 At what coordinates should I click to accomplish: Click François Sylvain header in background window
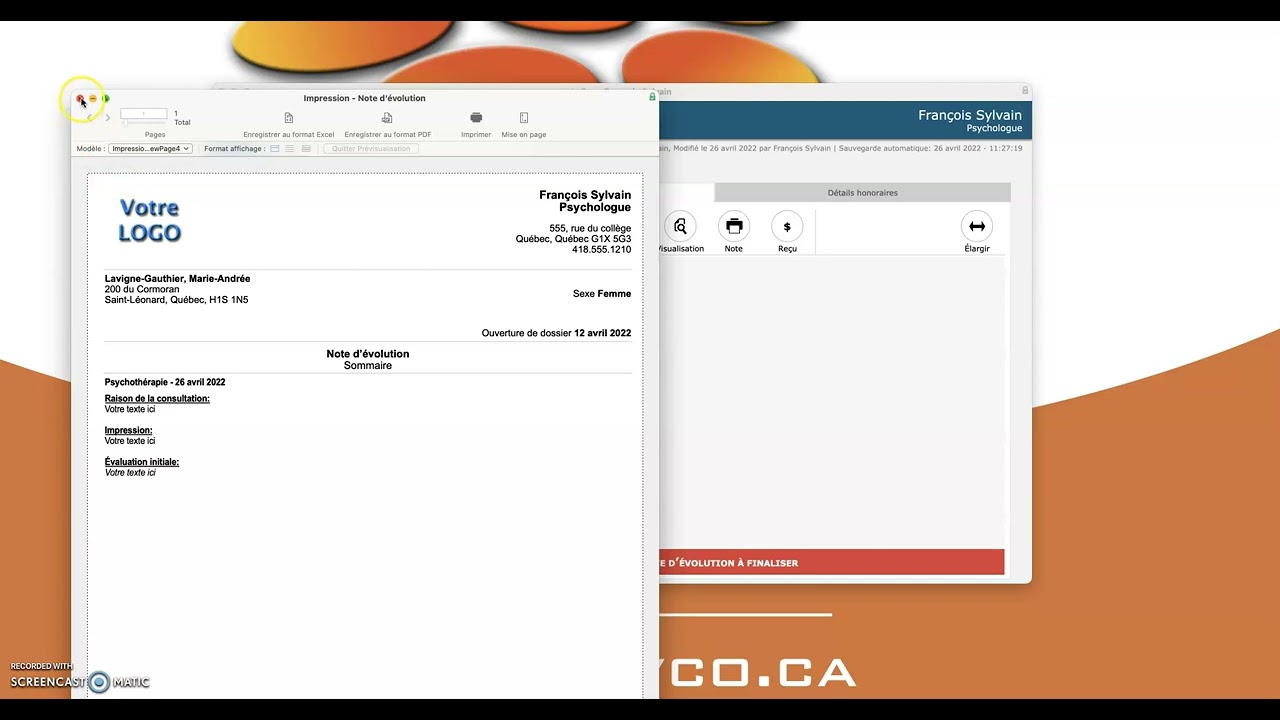click(970, 116)
